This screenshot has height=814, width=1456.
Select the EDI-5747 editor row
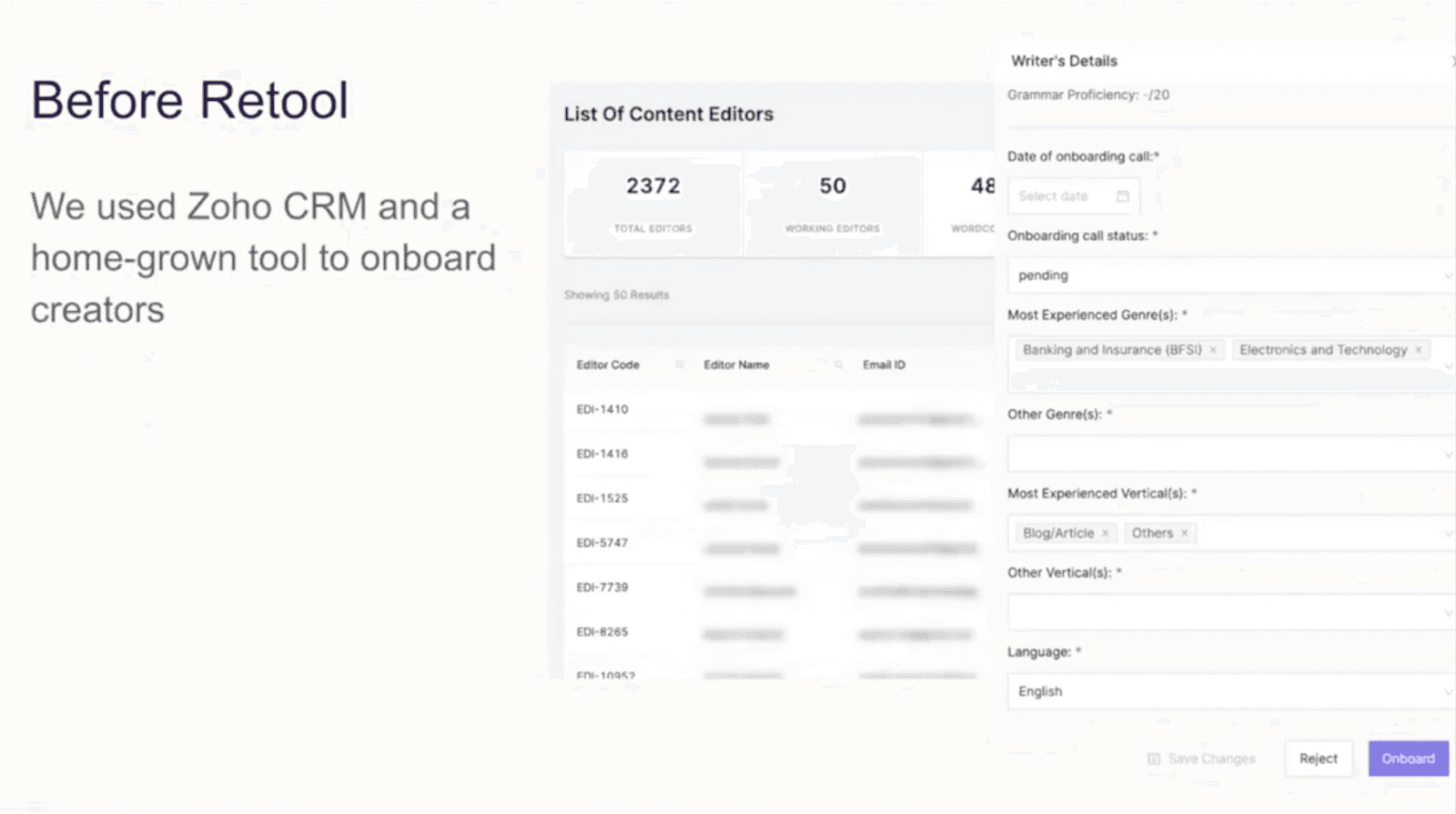[602, 542]
